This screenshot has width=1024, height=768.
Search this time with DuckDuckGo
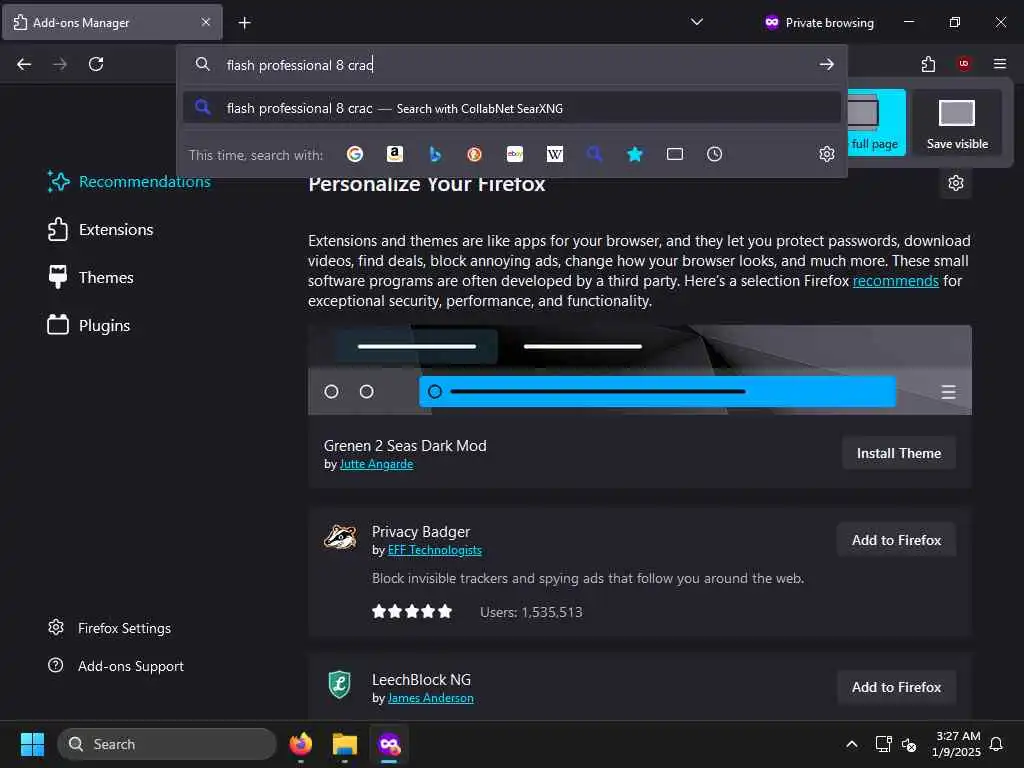pyautogui.click(x=475, y=154)
